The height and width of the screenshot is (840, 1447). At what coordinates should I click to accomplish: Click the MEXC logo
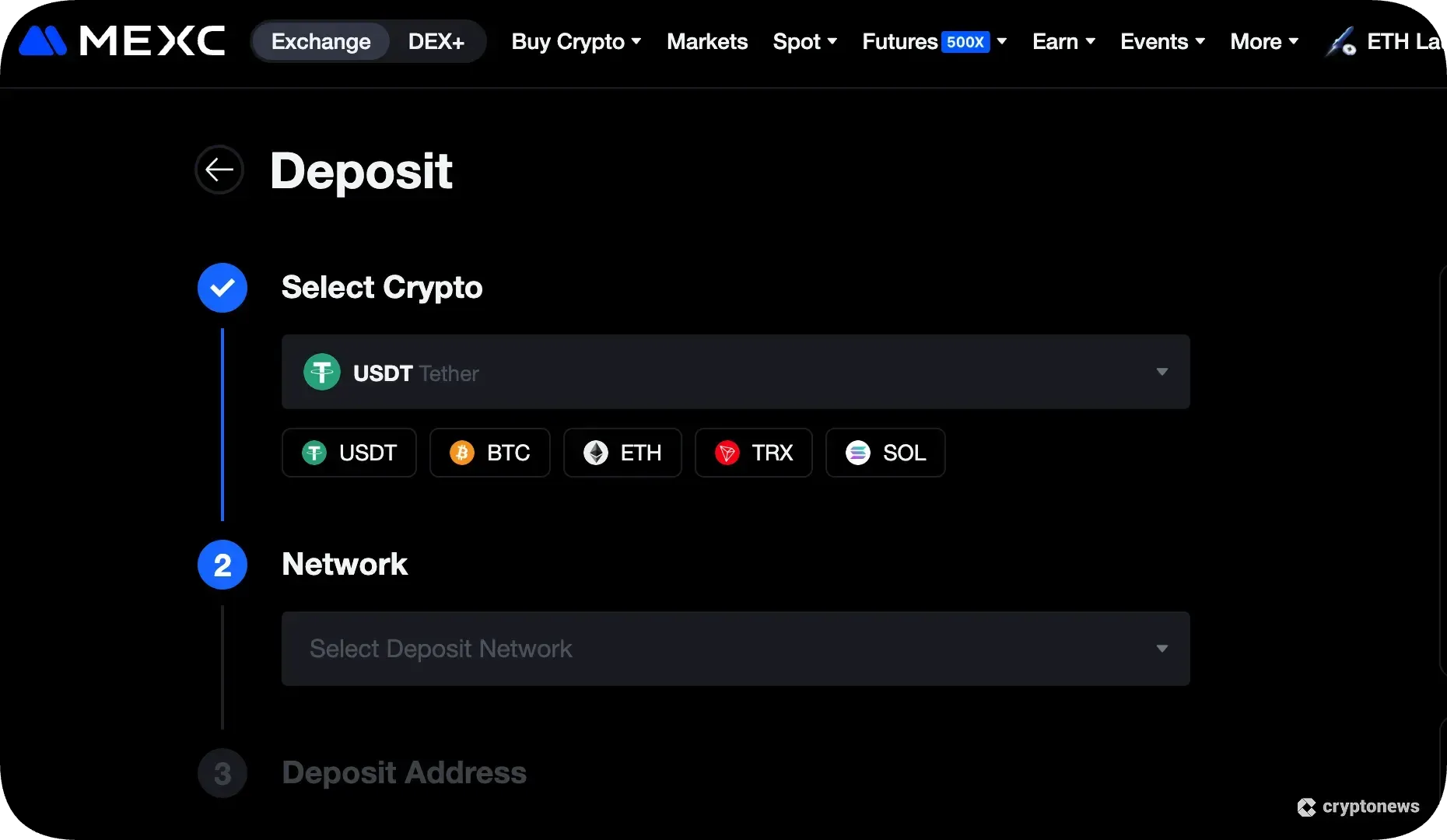121,40
